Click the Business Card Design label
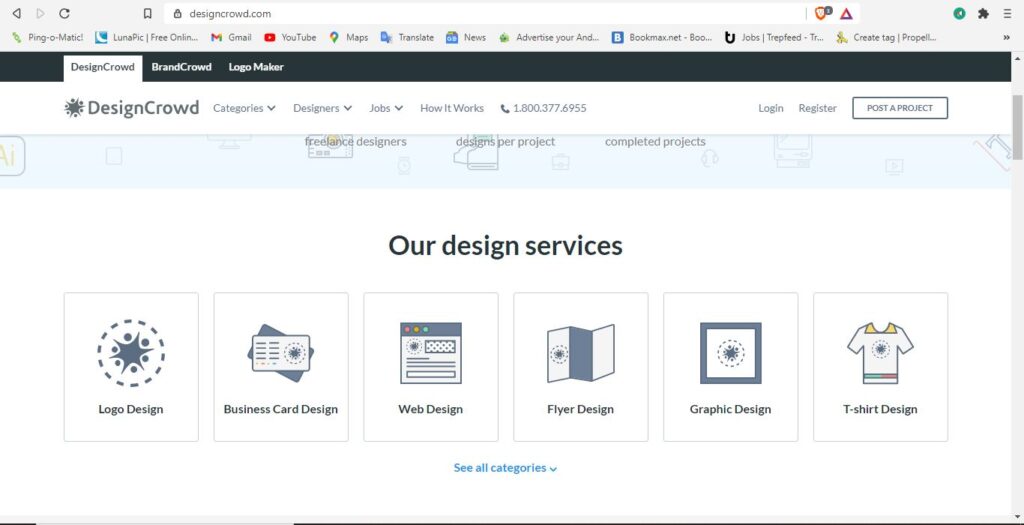This screenshot has width=1024, height=525. tap(281, 409)
